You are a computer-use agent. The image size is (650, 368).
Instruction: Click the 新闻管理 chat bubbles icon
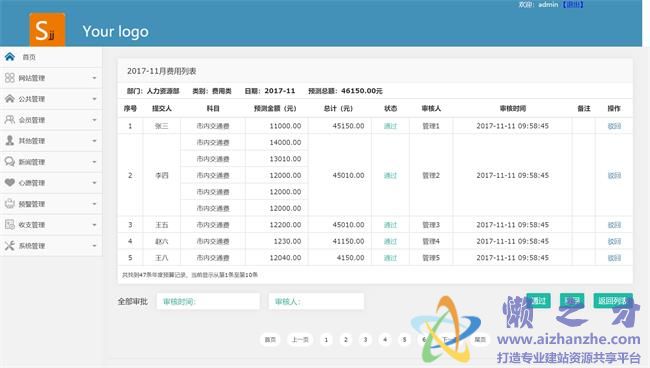click(x=10, y=162)
